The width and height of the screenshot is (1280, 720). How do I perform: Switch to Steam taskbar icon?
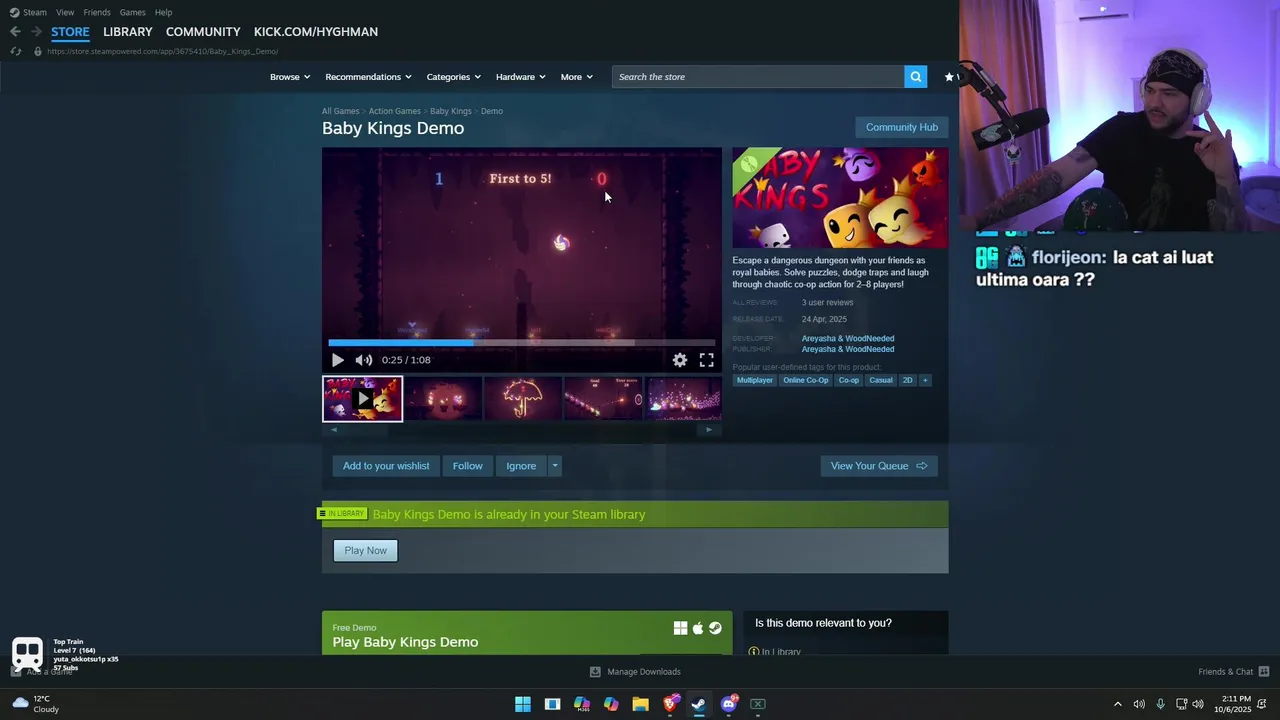(699, 704)
